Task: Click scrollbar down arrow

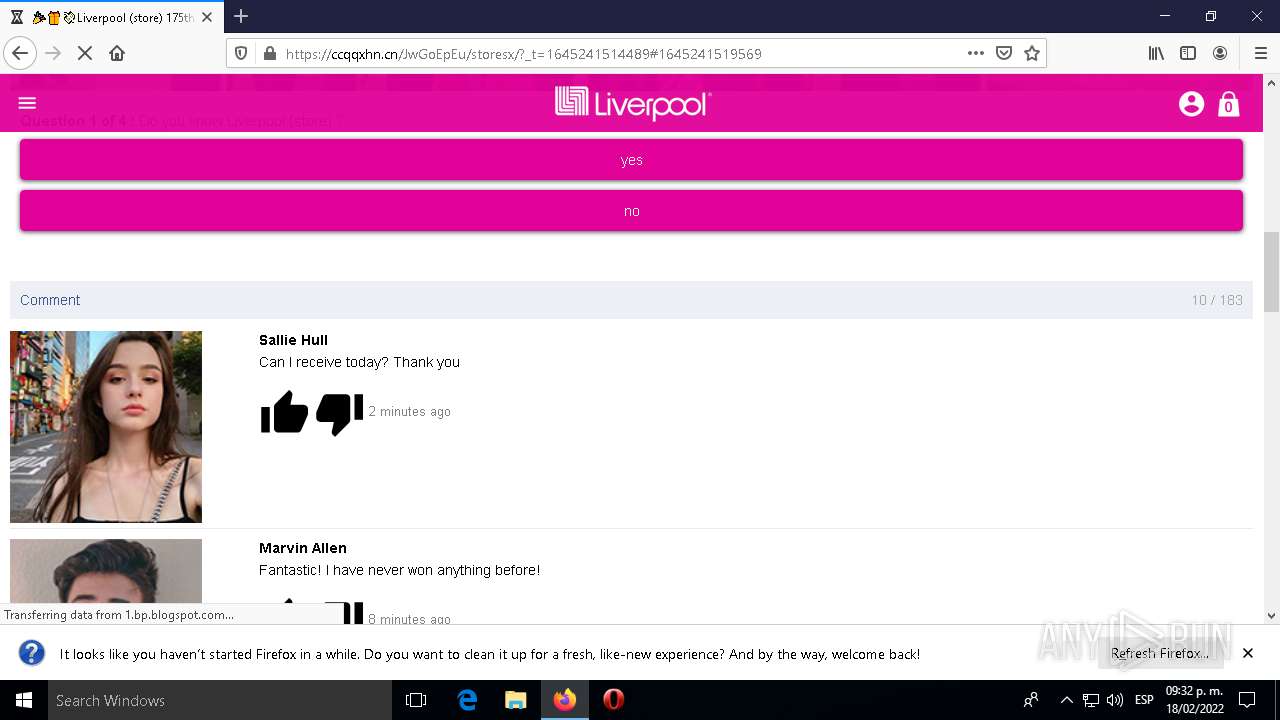Action: (1271, 616)
